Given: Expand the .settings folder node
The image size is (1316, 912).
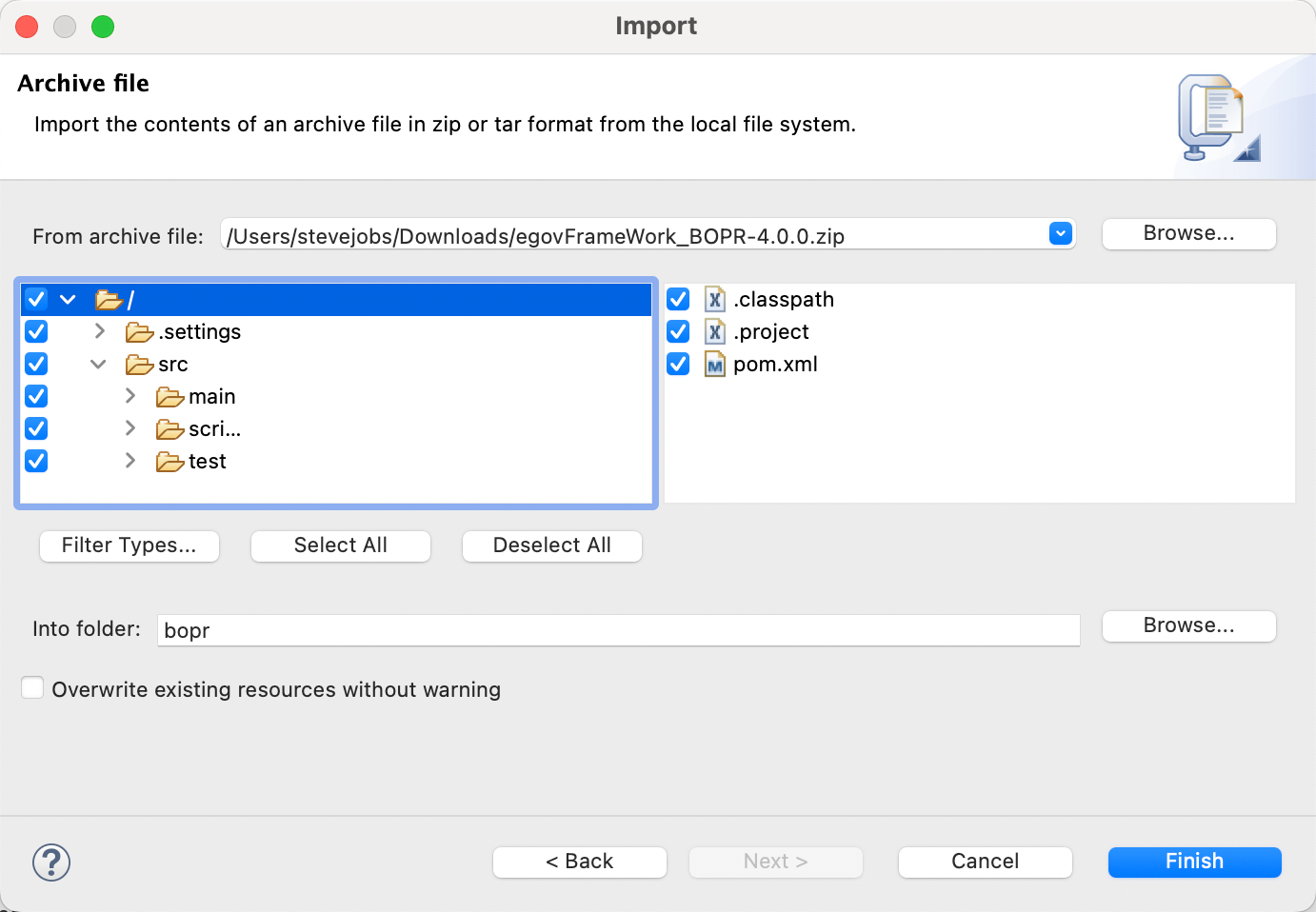Looking at the screenshot, I should 99,332.
